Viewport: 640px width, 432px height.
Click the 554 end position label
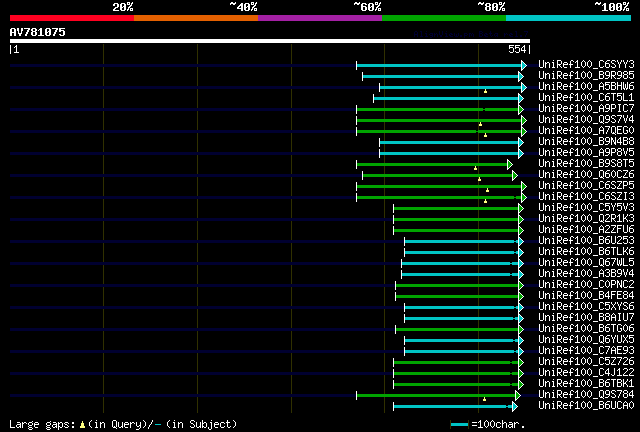click(x=517, y=49)
